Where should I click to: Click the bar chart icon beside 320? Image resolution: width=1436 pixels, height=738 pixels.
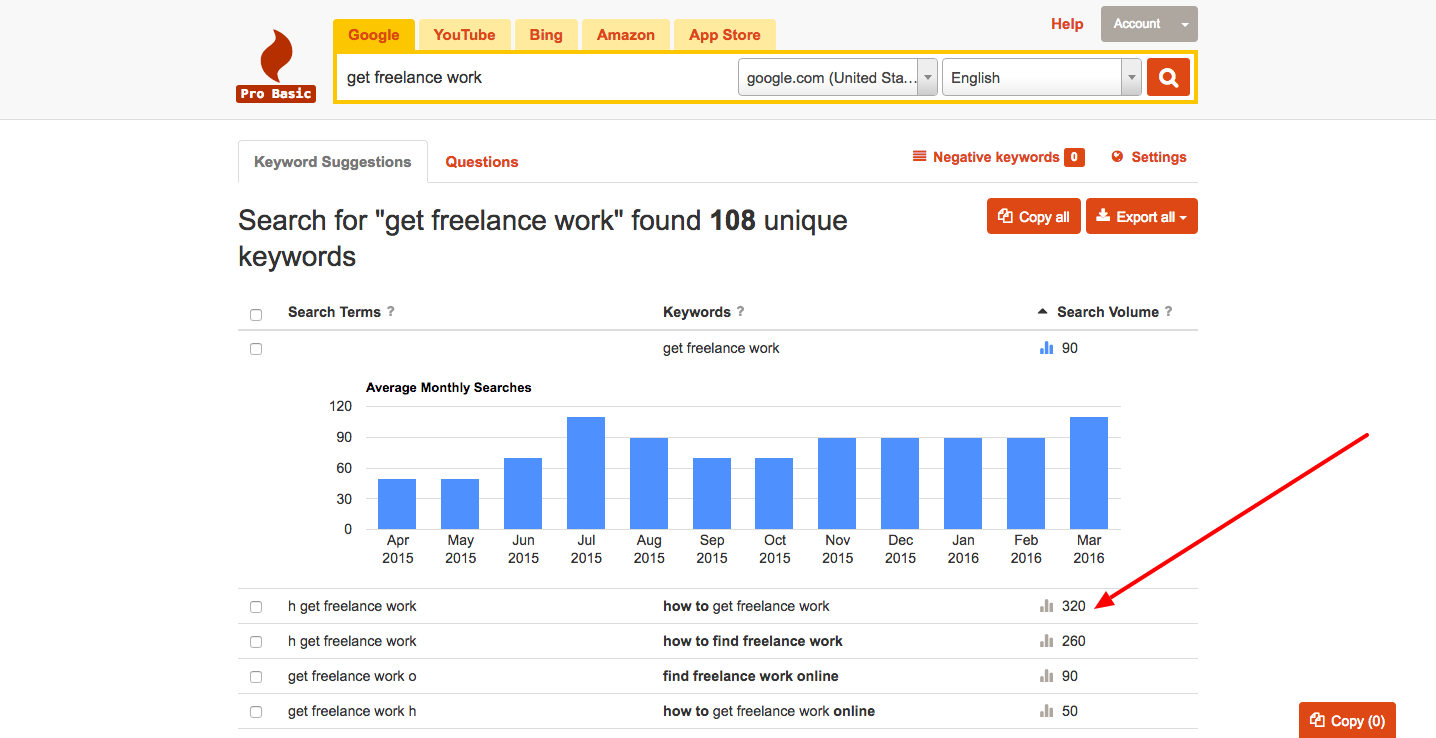(1045, 605)
